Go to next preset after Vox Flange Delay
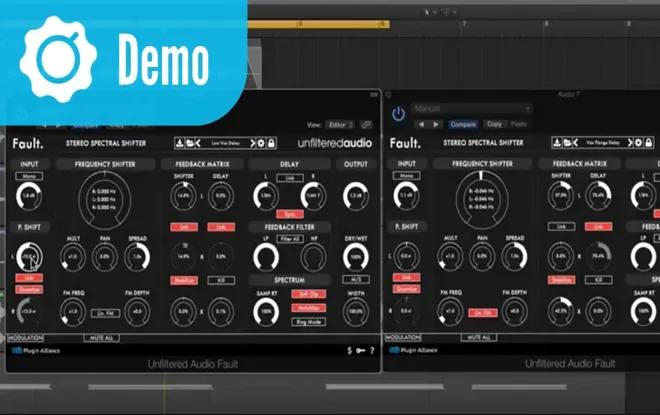 click(630, 143)
